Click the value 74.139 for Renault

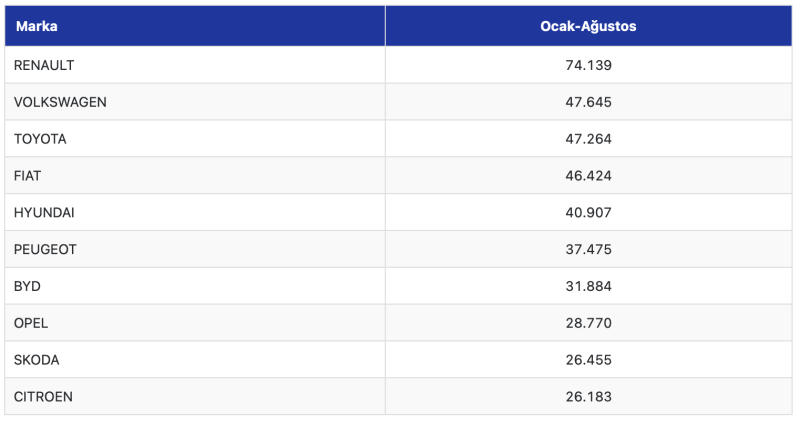tap(588, 65)
